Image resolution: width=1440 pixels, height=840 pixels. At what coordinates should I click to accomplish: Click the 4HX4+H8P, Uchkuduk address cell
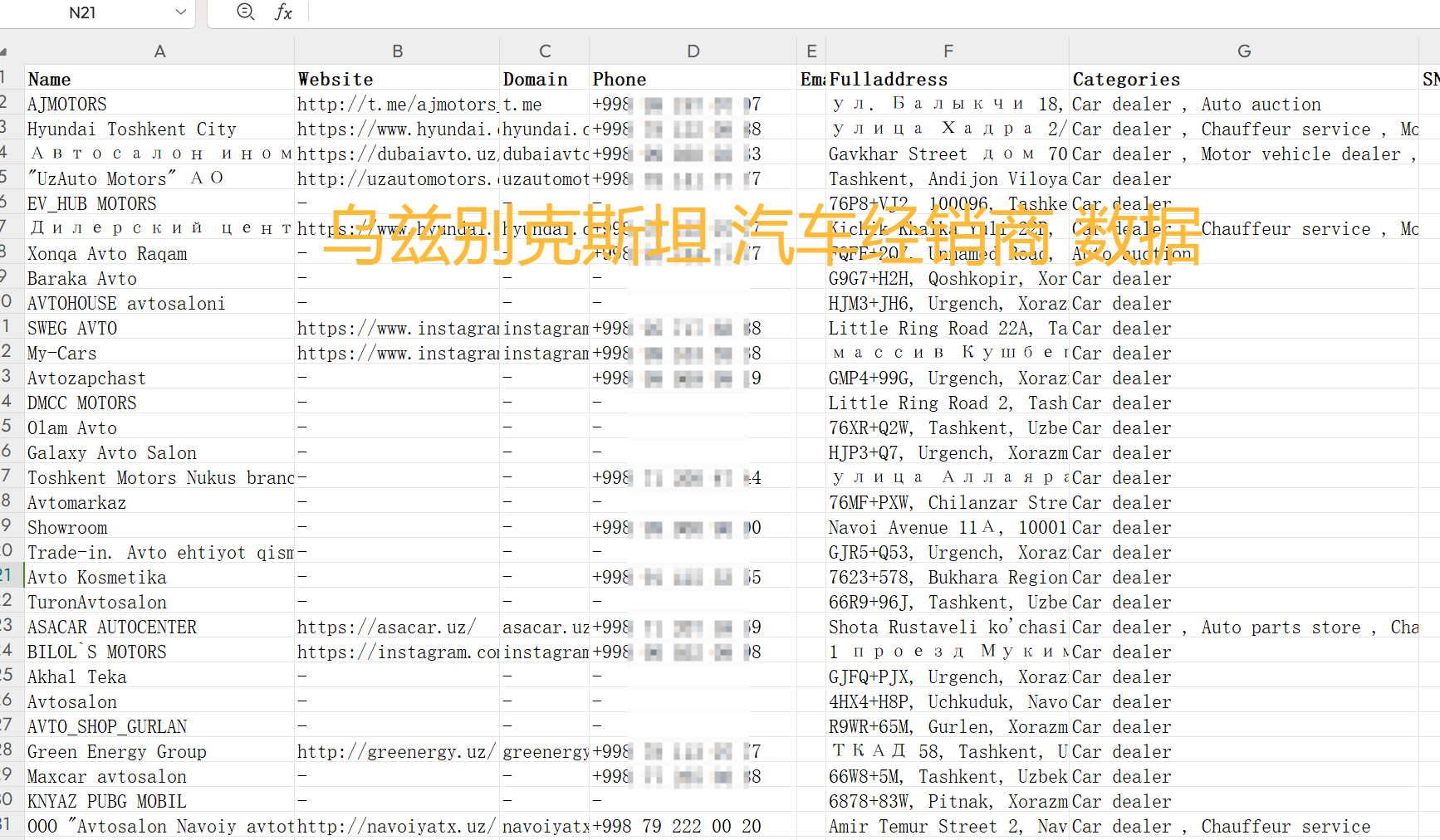[x=948, y=701]
